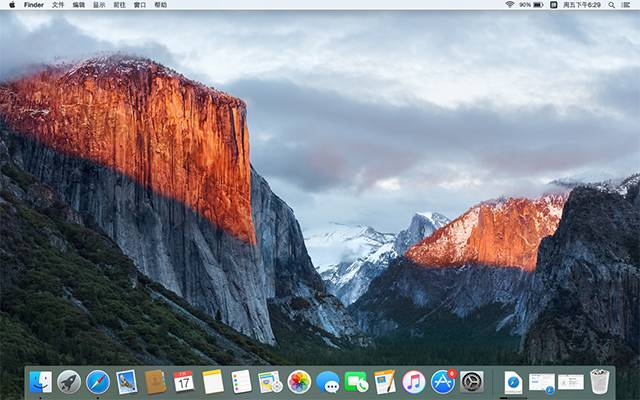This screenshot has height=400, width=640.
Task: Open the Trash in the dock
Action: 599,381
